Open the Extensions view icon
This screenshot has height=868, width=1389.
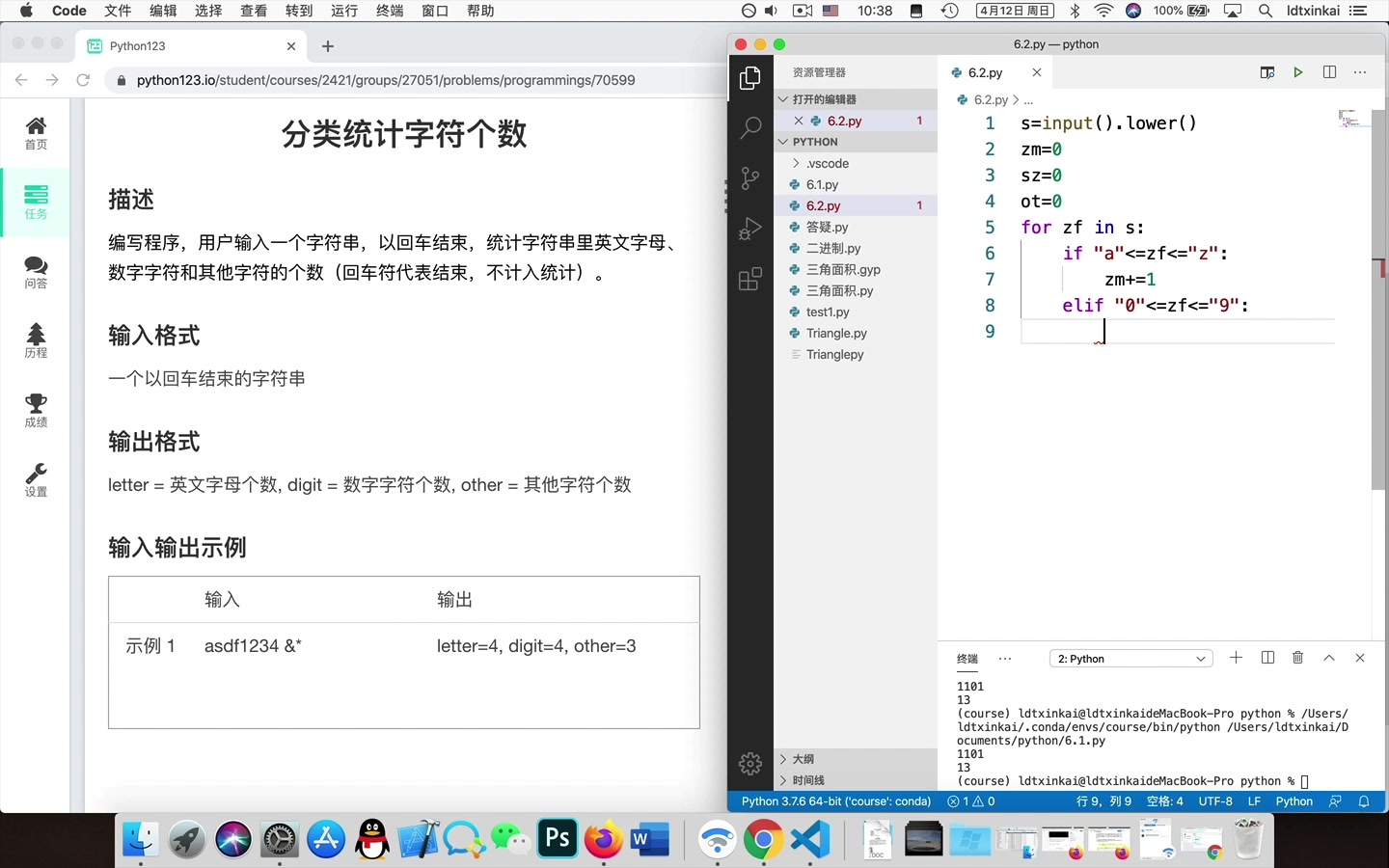pyautogui.click(x=750, y=279)
